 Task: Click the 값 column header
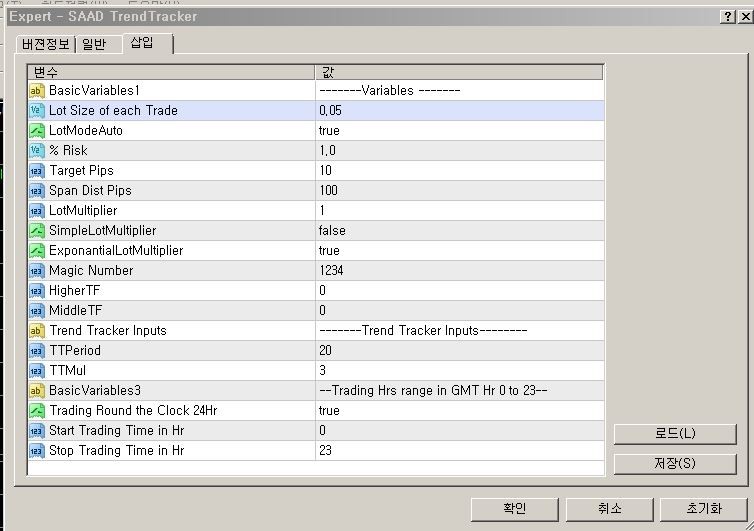(x=459, y=73)
